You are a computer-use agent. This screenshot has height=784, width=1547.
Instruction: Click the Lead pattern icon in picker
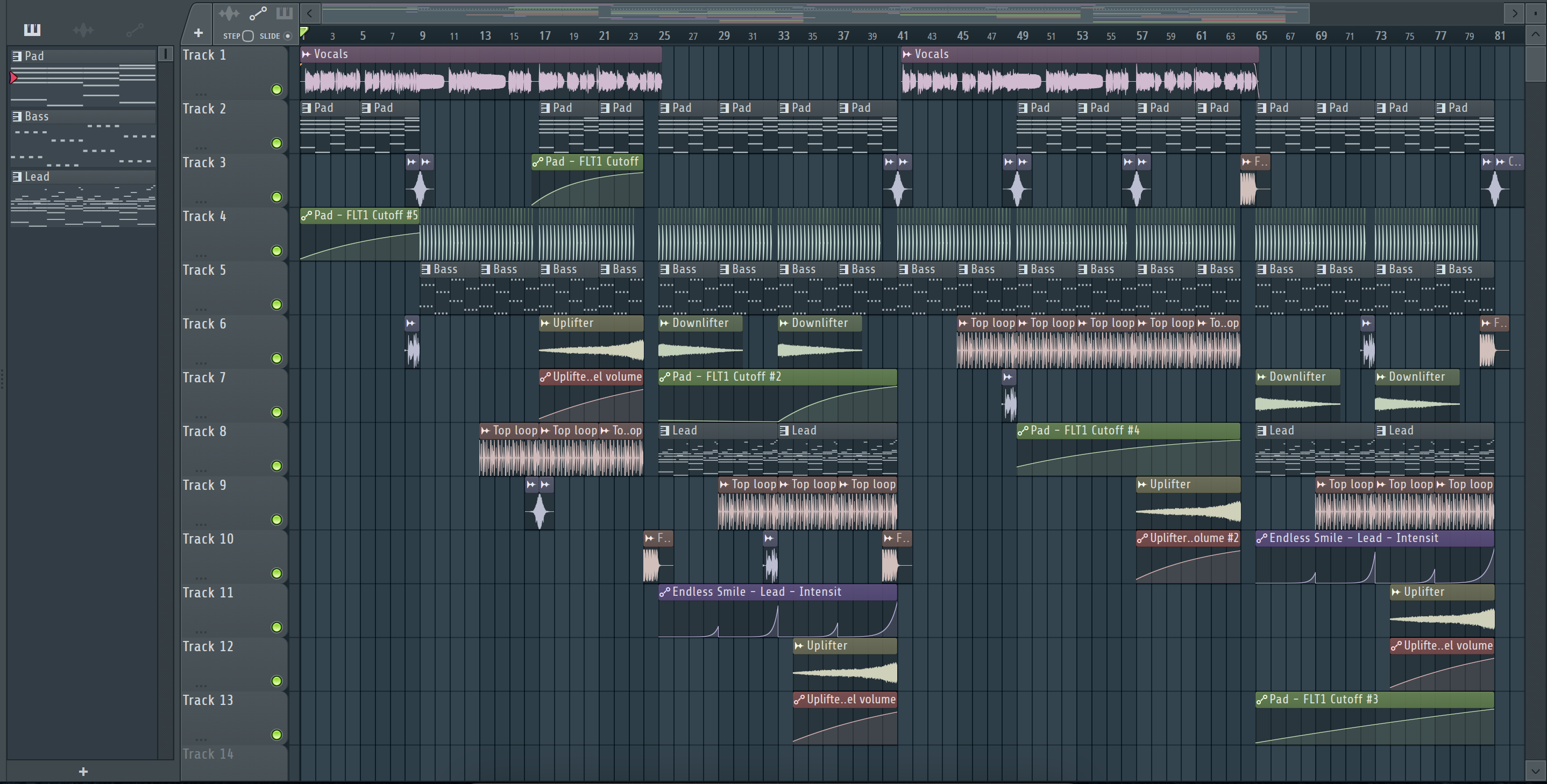click(17, 176)
